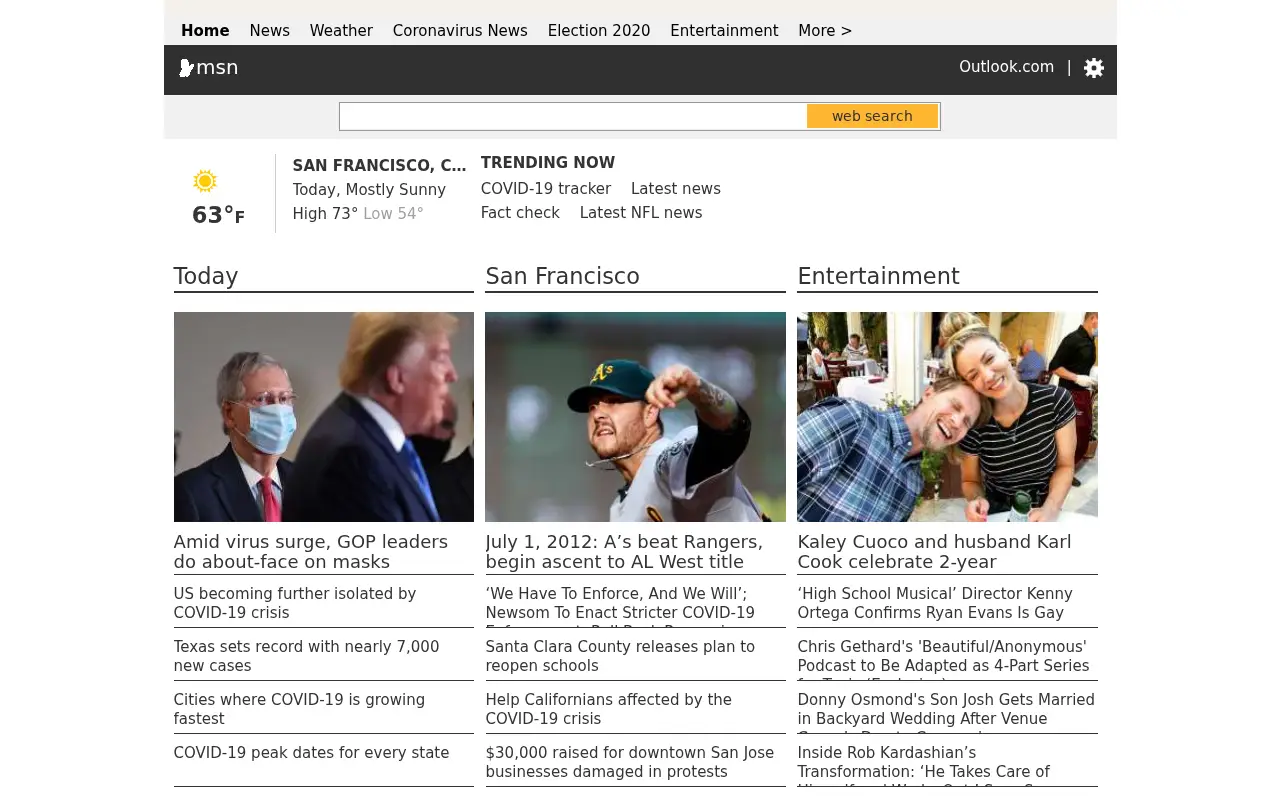
Task: Click the sunny weather icon
Action: coord(205,181)
